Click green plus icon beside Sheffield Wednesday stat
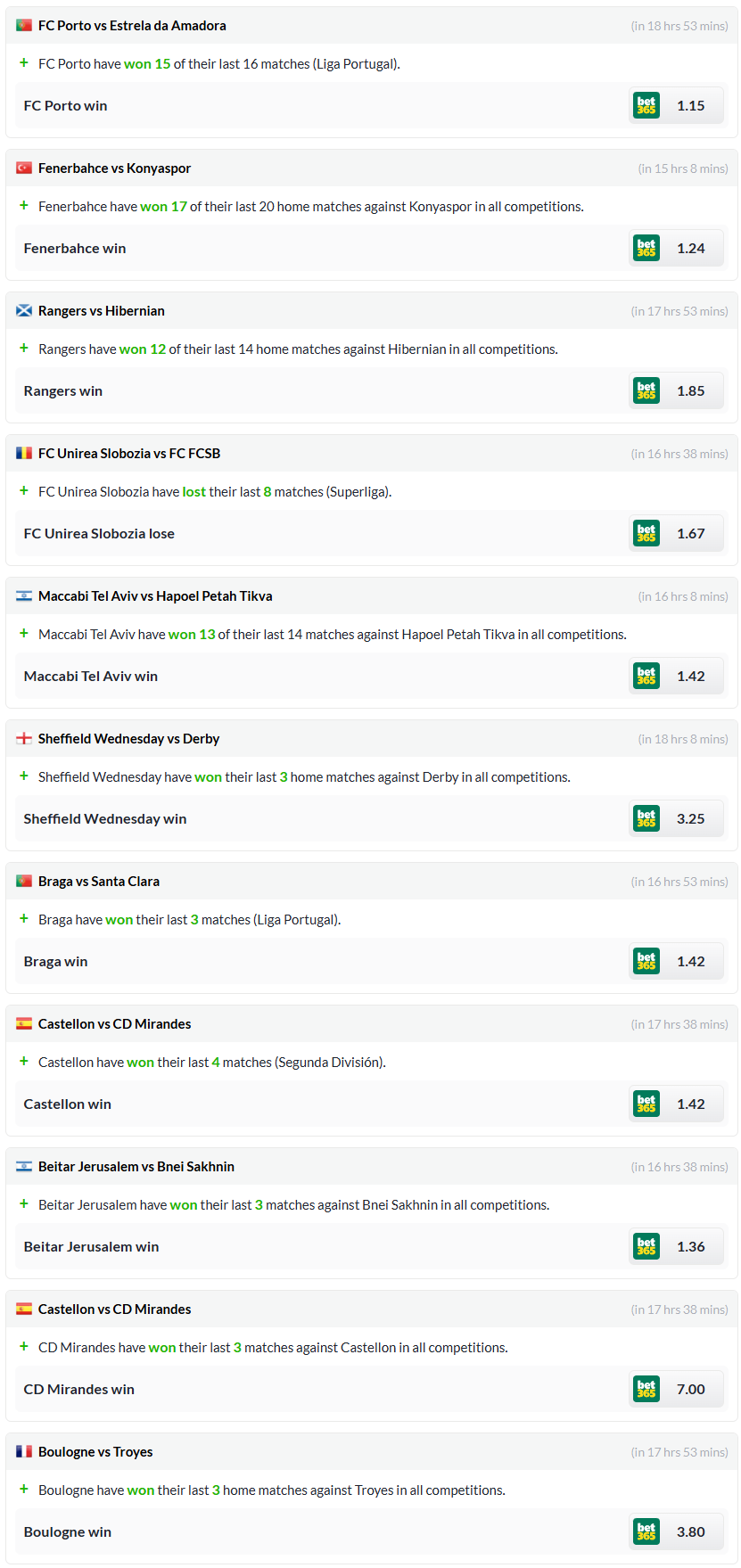Viewport: 741px width, 1568px height. tap(24, 776)
